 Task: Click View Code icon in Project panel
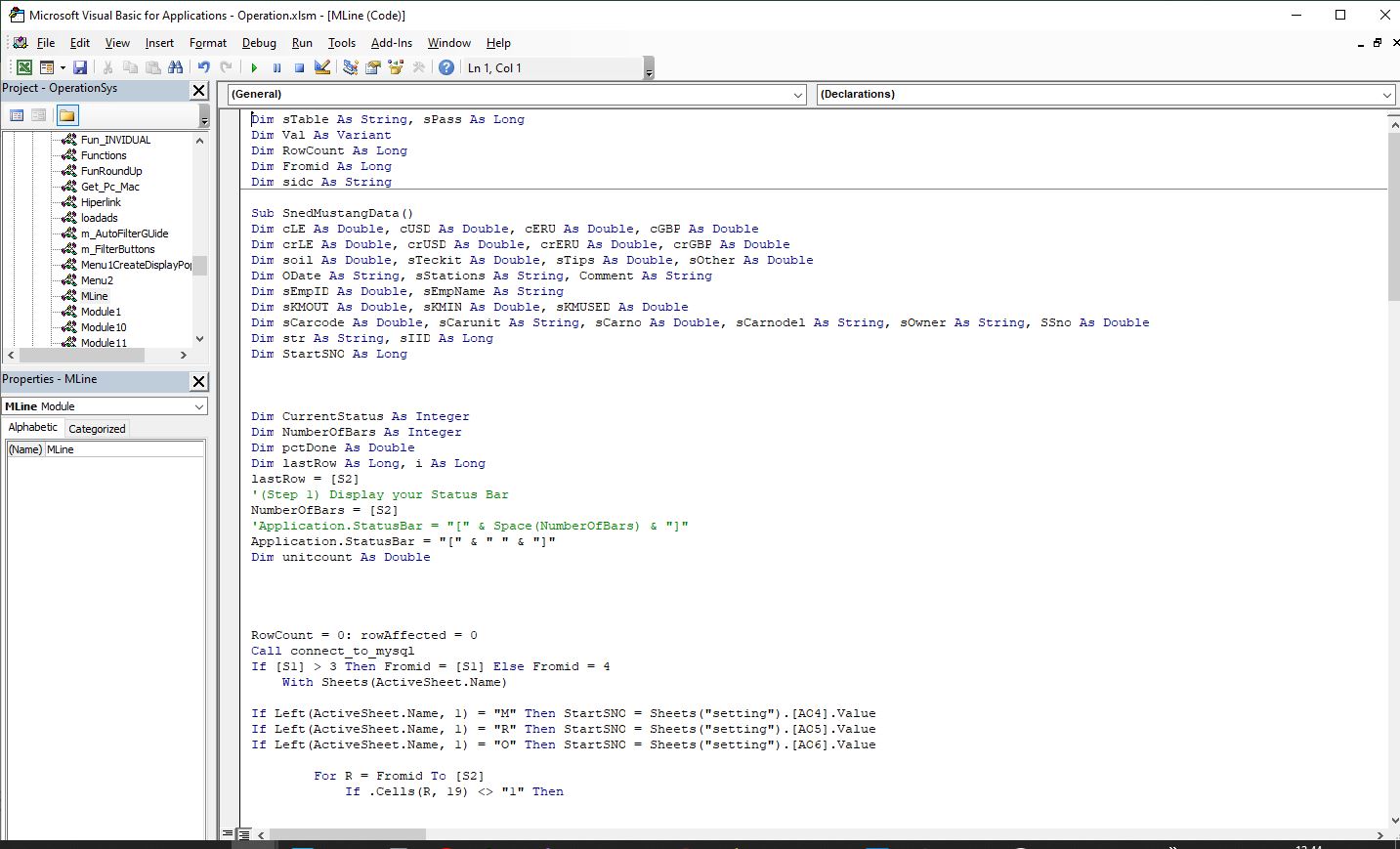[x=17, y=115]
